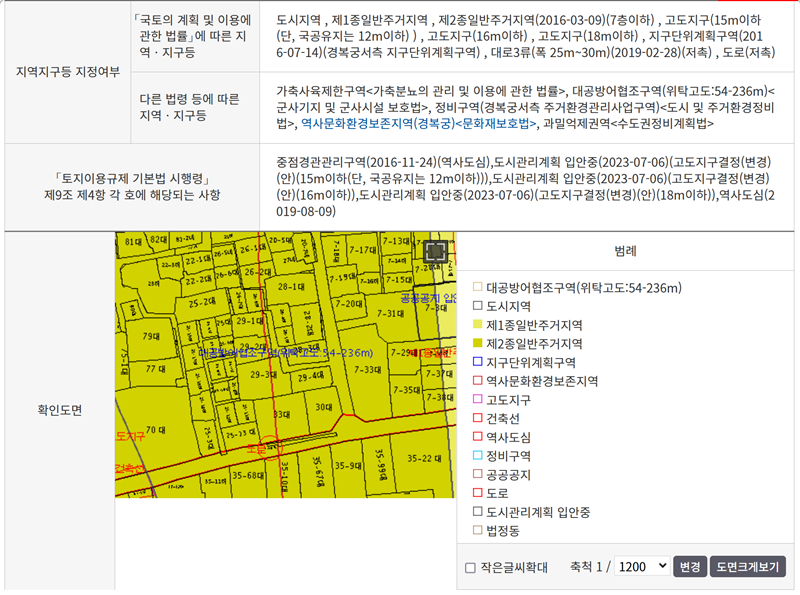
Task: Click parcel 7-20대 on the map
Action: click(x=349, y=304)
